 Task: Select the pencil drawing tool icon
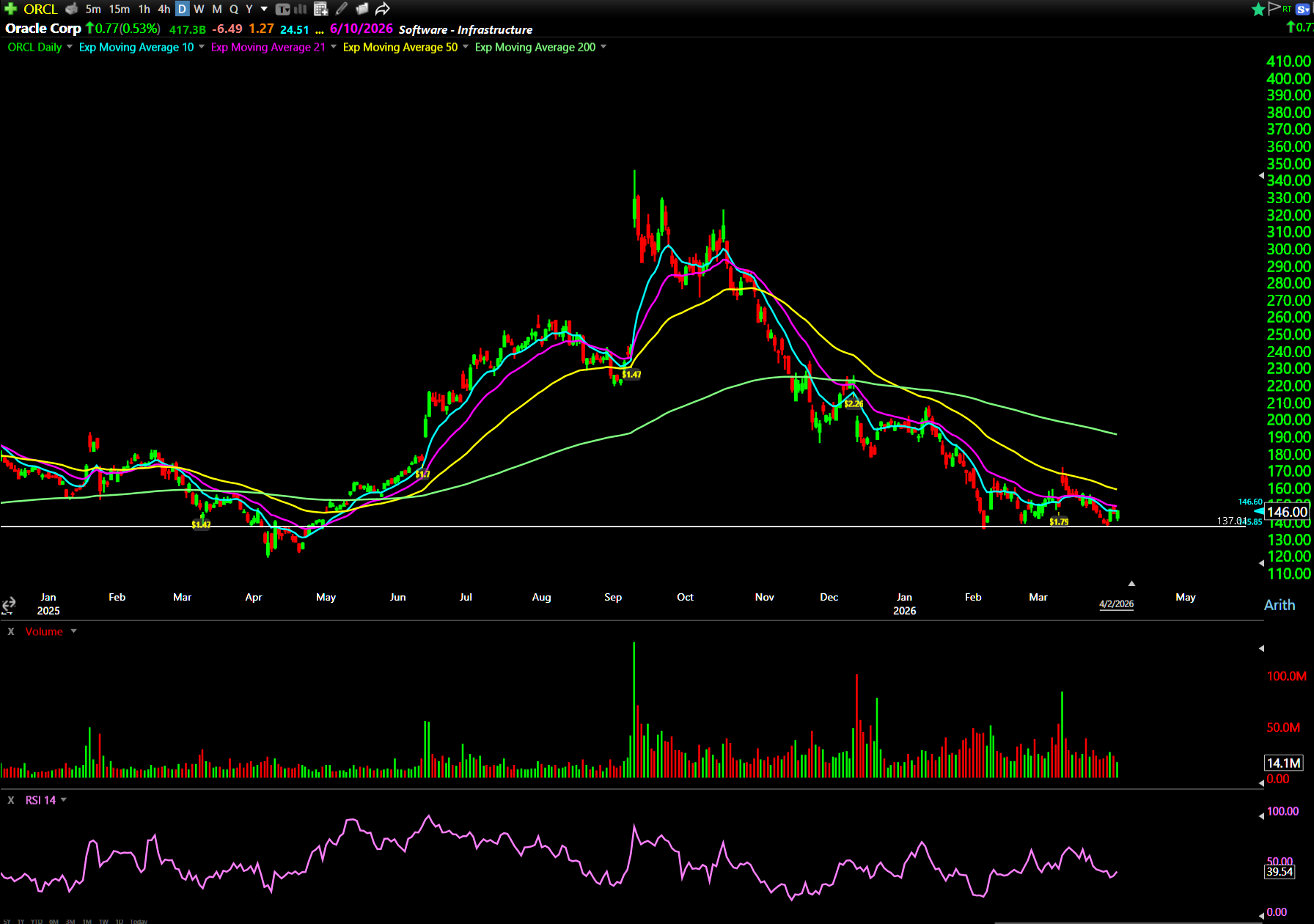tap(342, 9)
